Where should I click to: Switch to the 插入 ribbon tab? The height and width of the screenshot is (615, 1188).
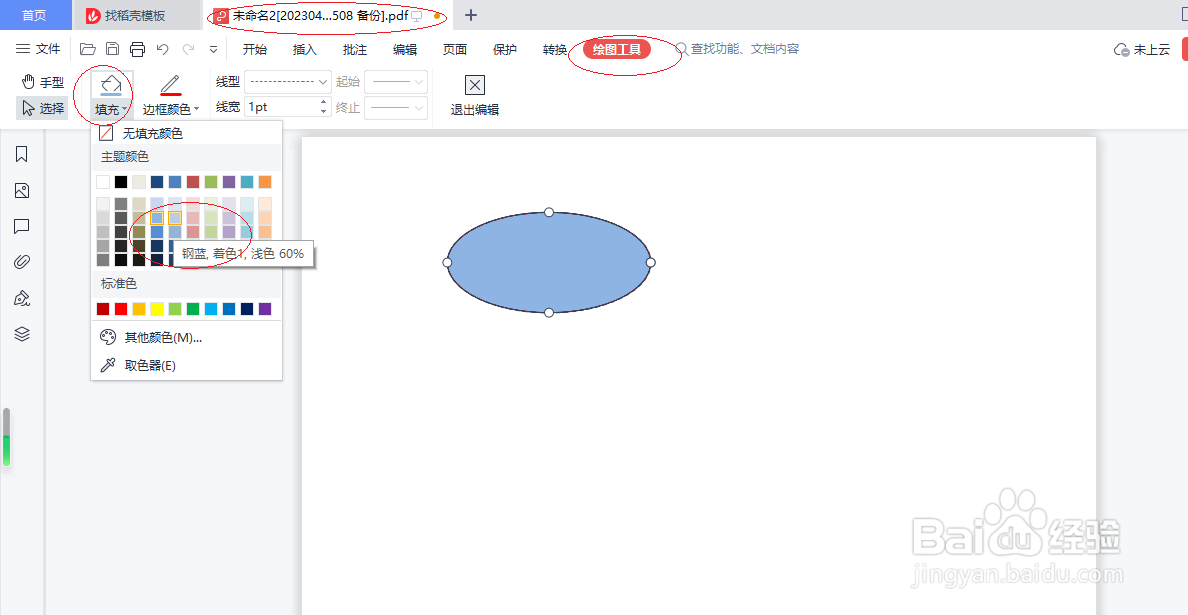coord(305,50)
